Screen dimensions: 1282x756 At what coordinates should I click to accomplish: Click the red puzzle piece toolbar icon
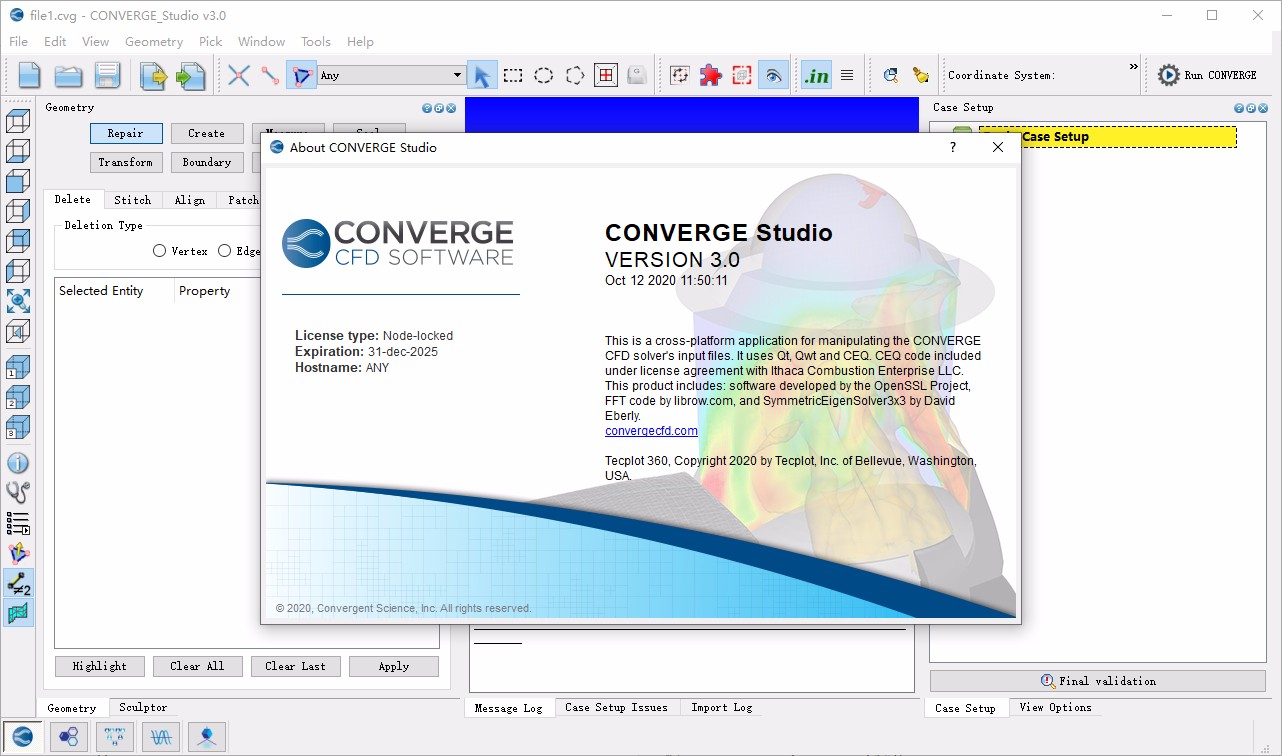click(x=710, y=75)
